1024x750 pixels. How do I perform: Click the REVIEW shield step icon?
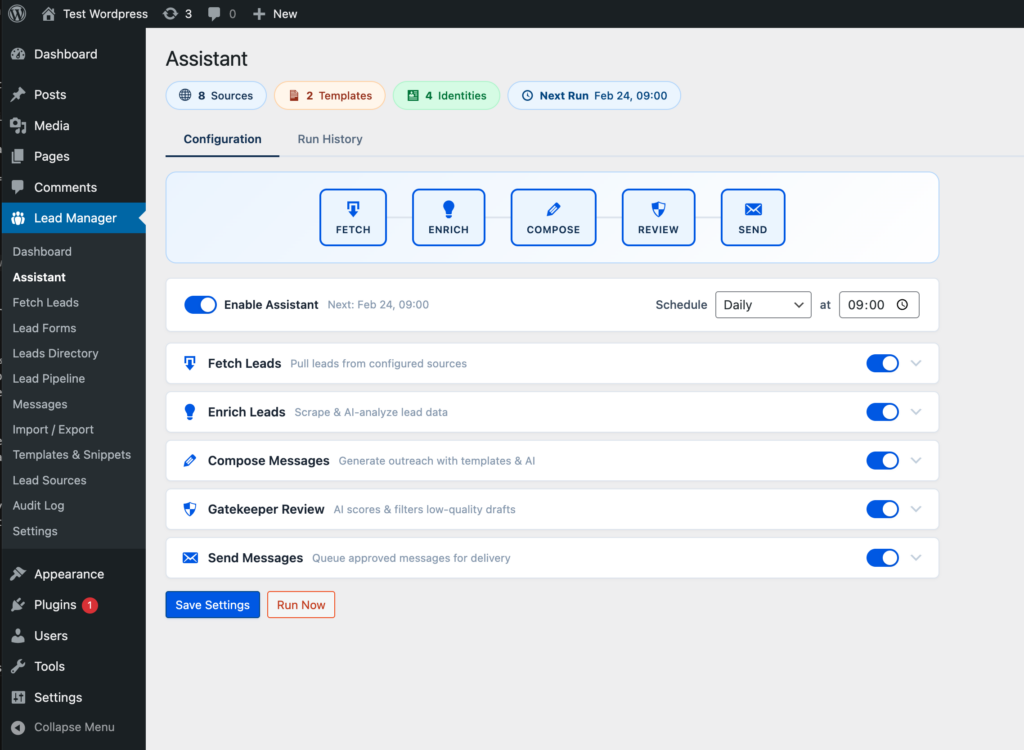click(x=658, y=217)
